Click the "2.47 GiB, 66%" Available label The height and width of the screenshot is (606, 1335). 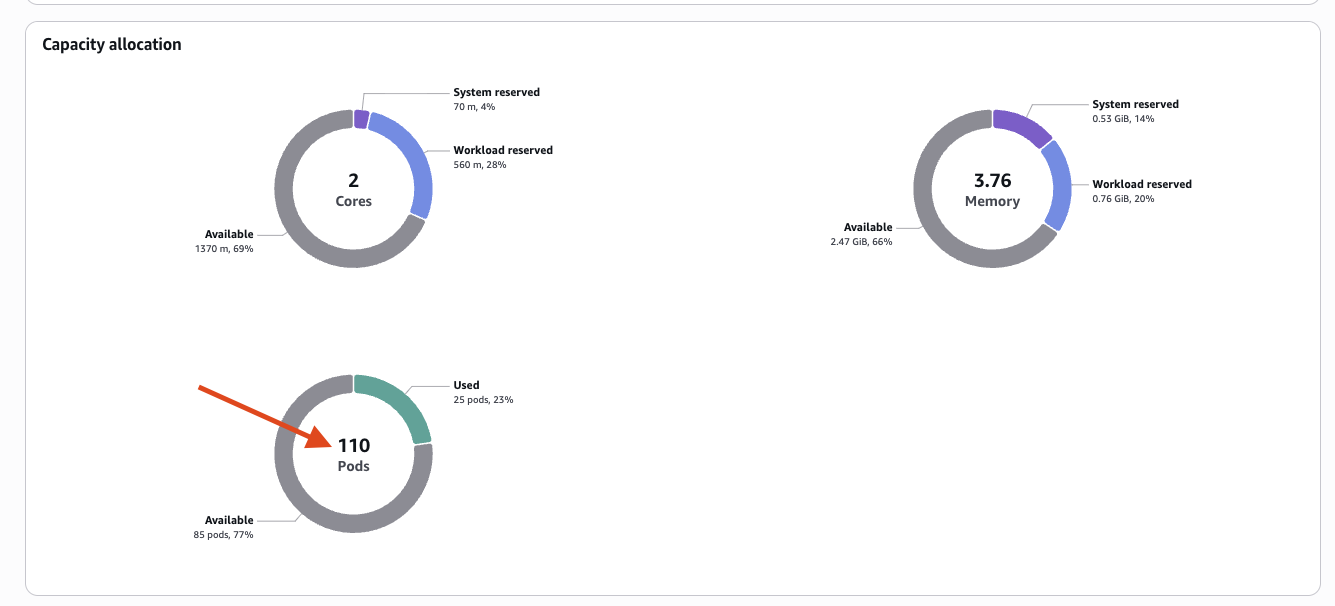point(861,241)
